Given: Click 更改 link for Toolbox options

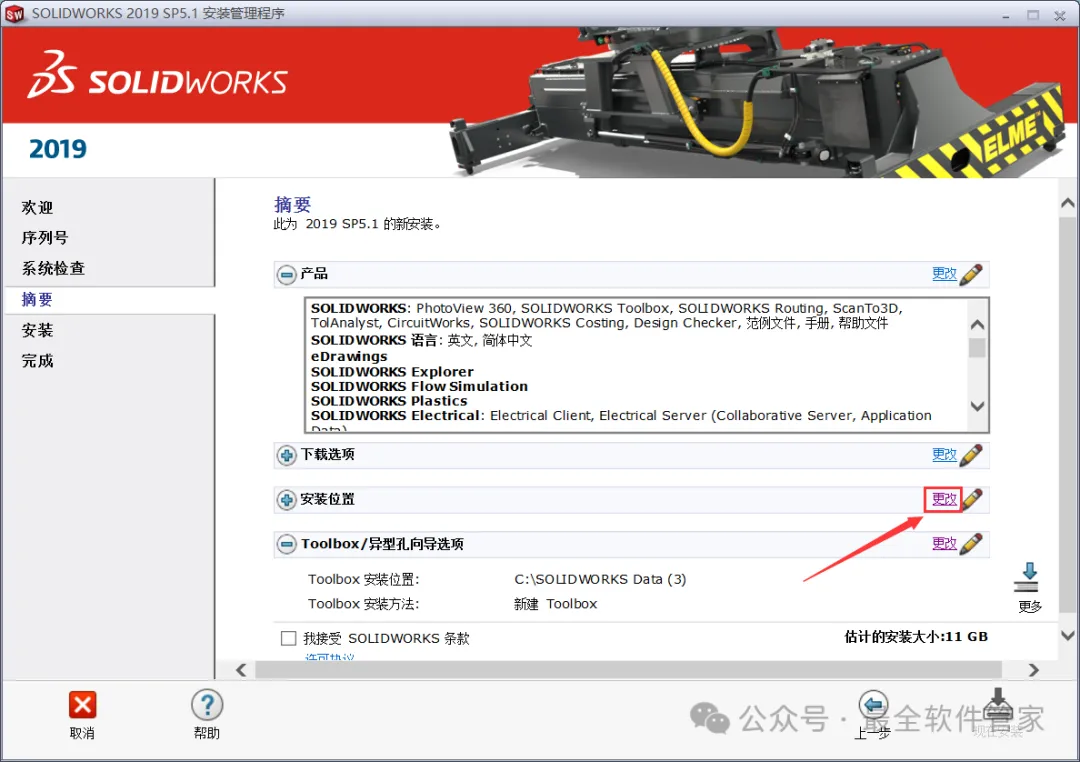Looking at the screenshot, I should point(944,543).
